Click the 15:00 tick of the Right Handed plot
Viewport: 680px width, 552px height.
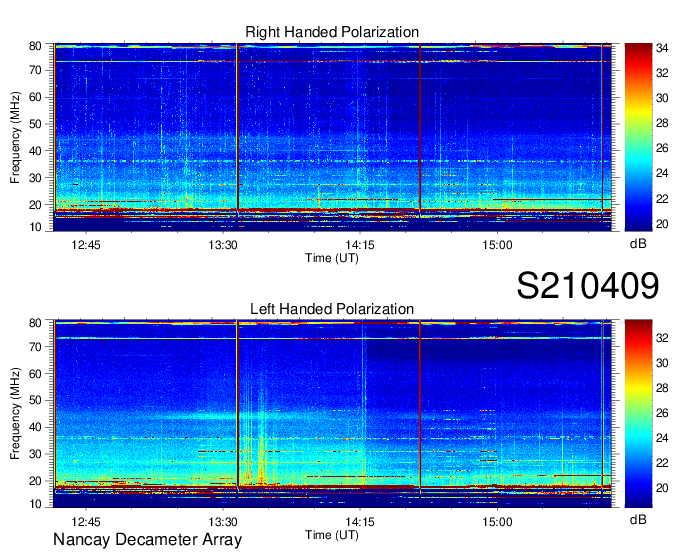pyautogui.click(x=497, y=245)
